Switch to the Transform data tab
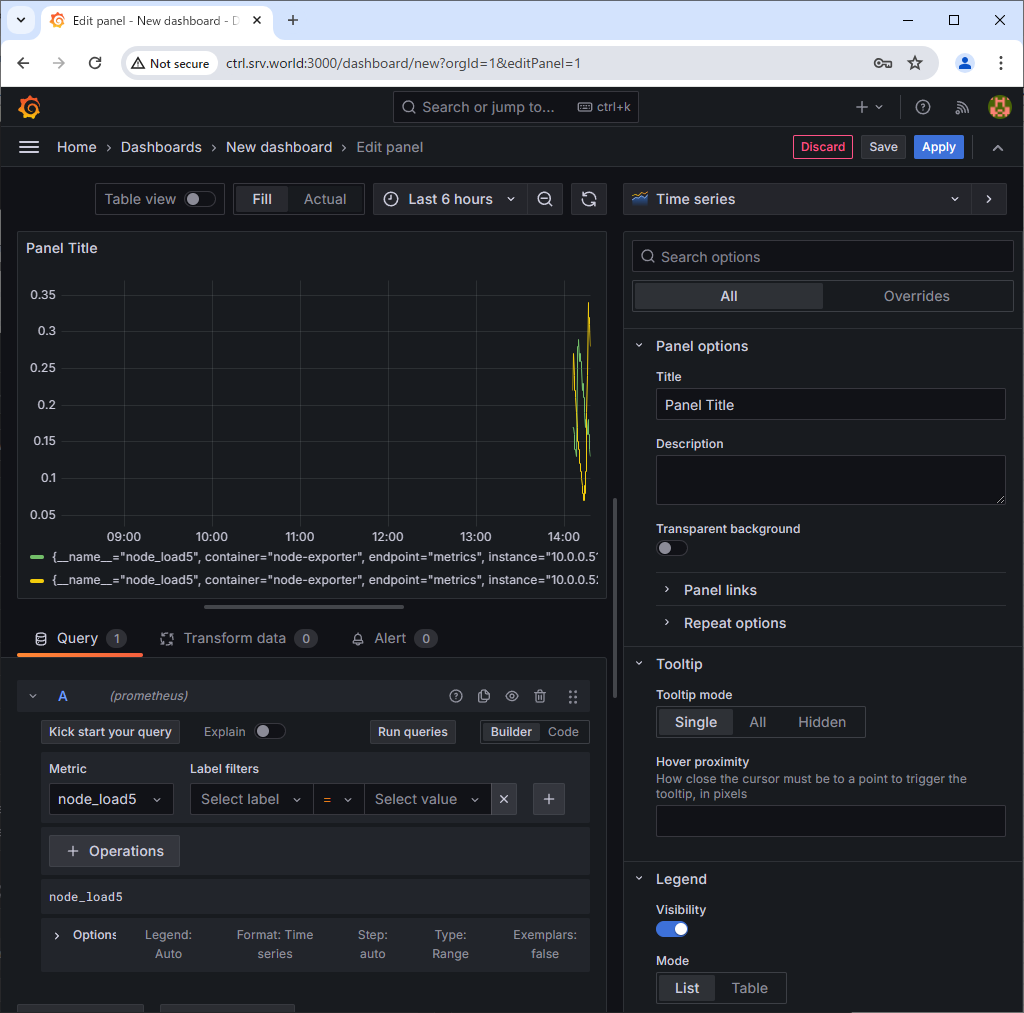Screen dimensions: 1024x1013 tap(234, 638)
